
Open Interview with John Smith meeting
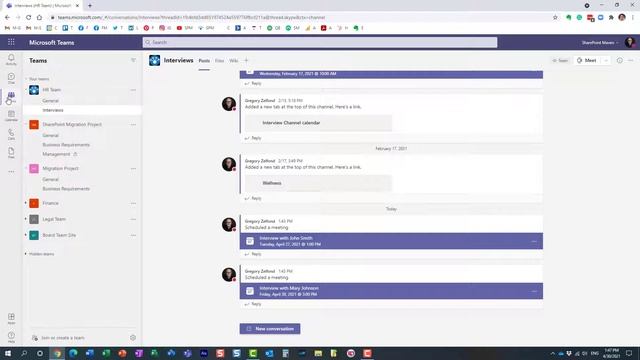(x=391, y=241)
